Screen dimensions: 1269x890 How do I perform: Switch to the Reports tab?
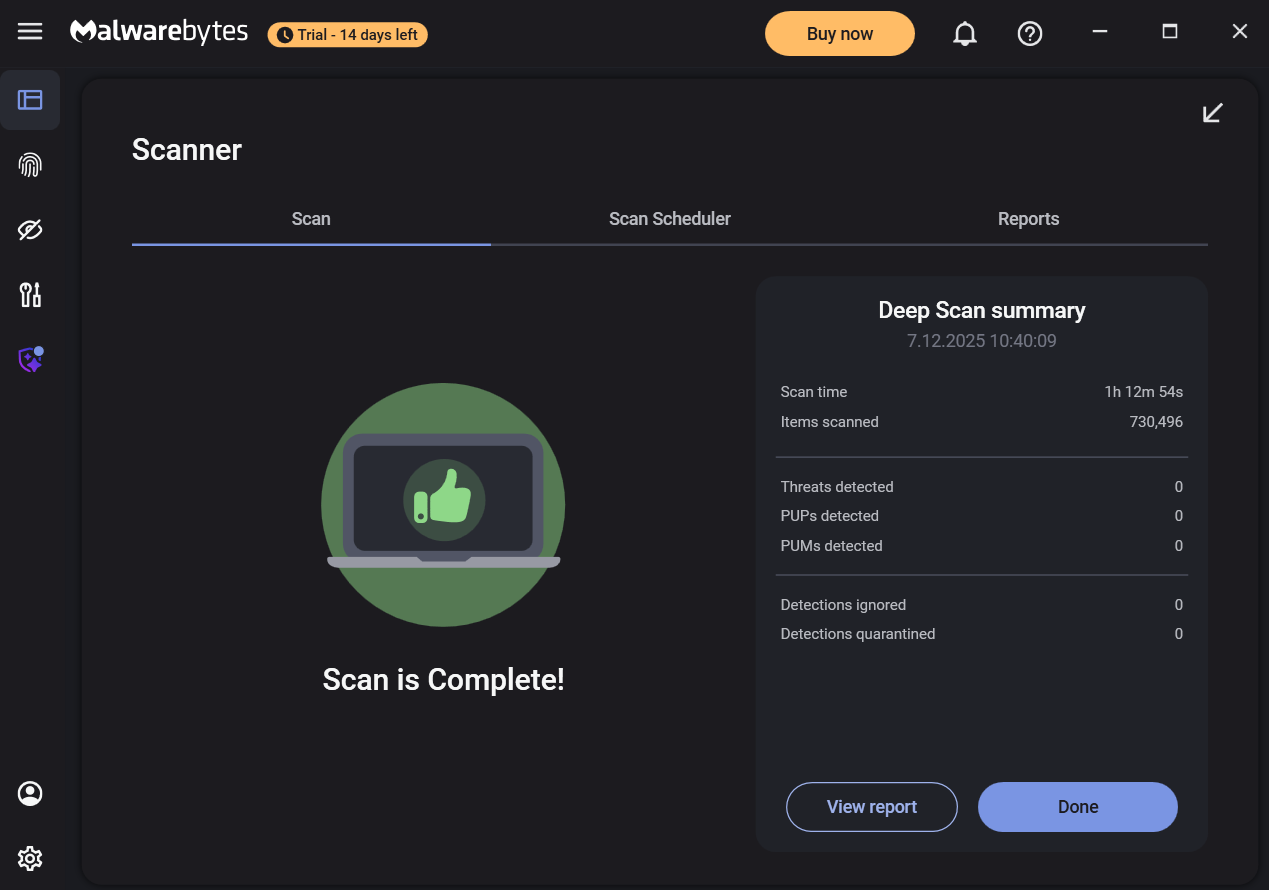(1028, 219)
